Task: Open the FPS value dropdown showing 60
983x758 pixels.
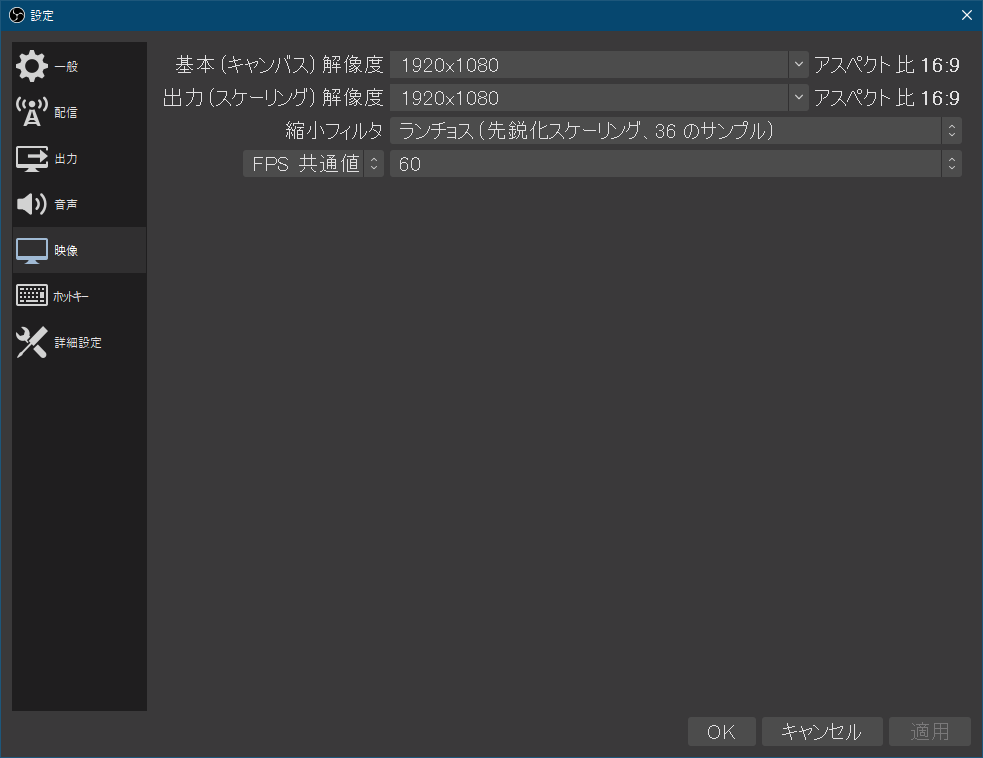Action: point(950,163)
